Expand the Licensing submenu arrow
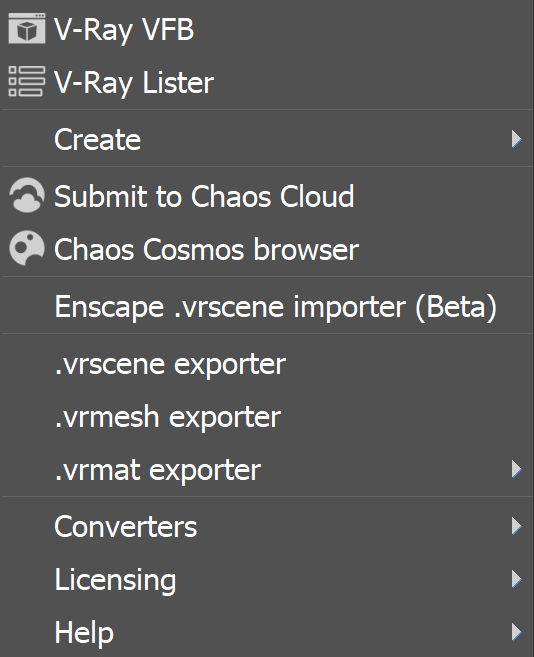Viewport: 534px width, 657px height. (516, 579)
